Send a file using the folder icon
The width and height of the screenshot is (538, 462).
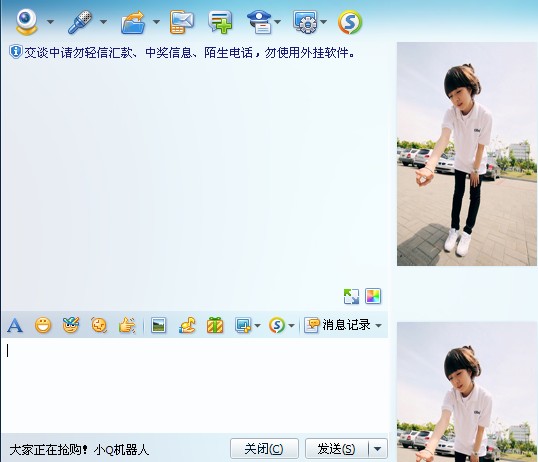click(x=133, y=23)
